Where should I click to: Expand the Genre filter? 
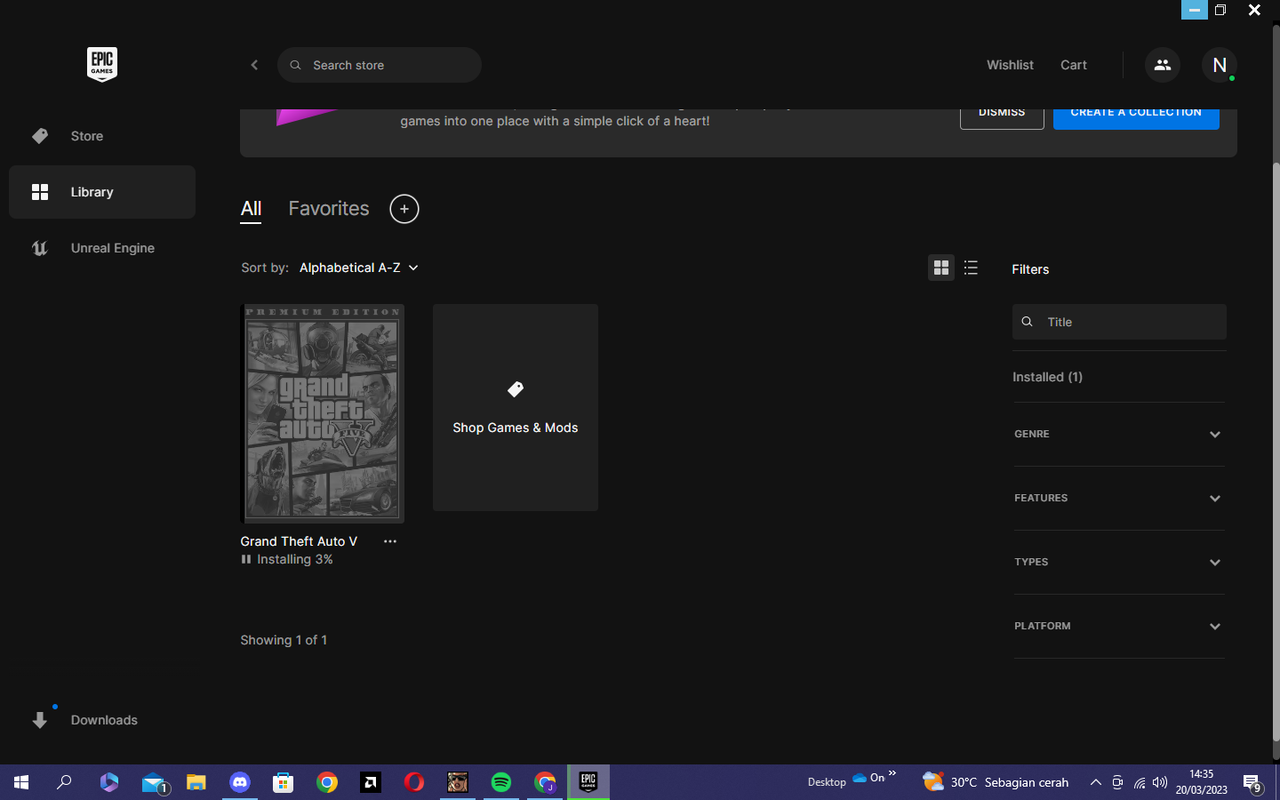1118,434
